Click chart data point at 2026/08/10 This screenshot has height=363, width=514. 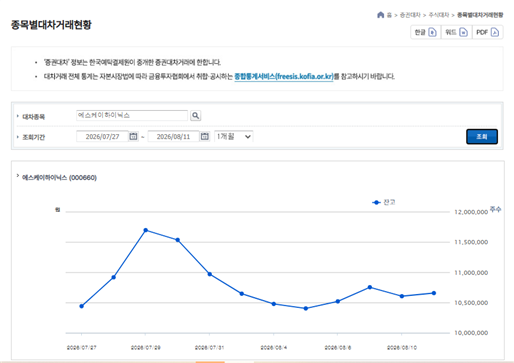[x=402, y=296]
